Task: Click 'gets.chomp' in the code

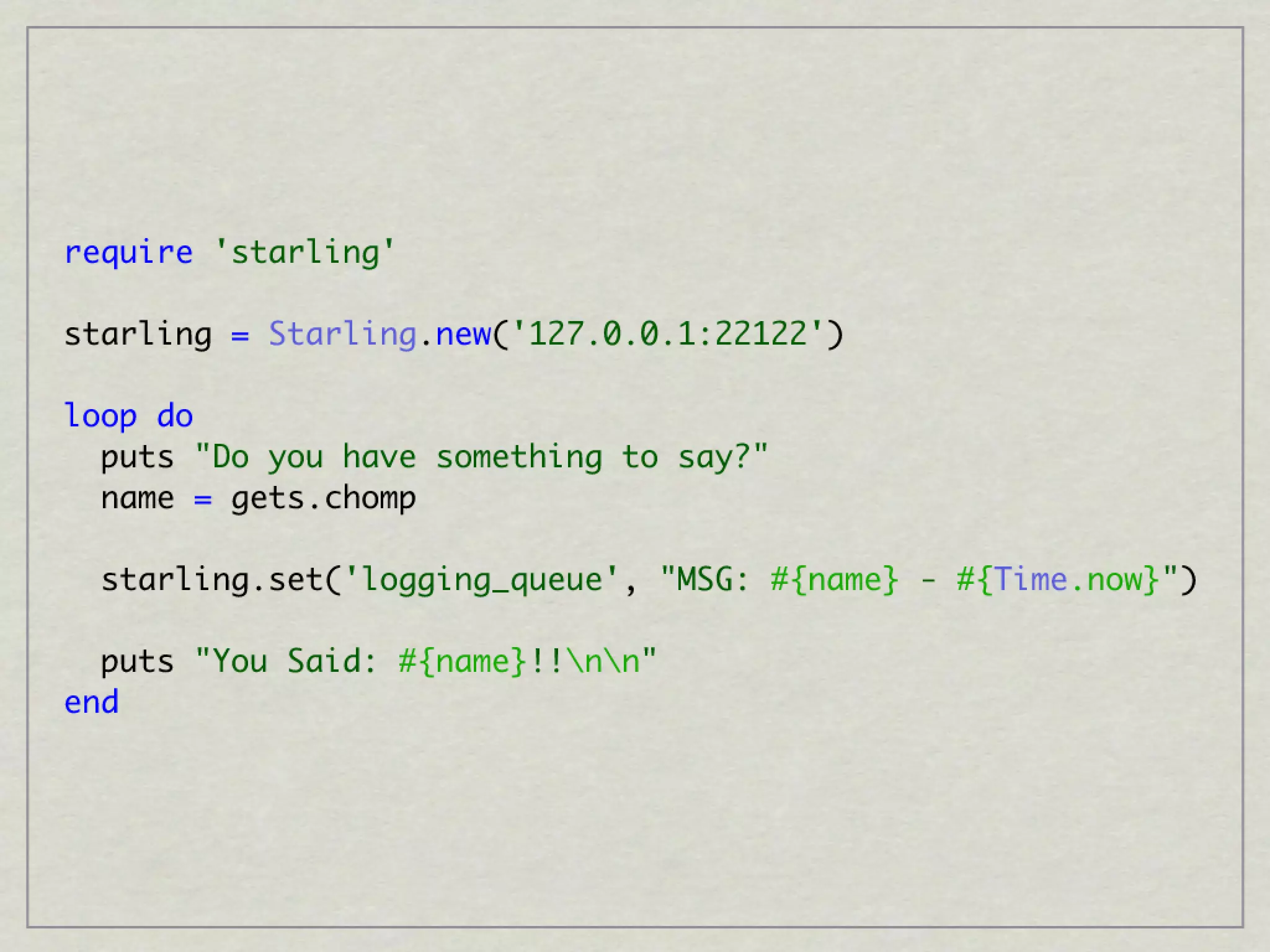Action: click(x=323, y=498)
